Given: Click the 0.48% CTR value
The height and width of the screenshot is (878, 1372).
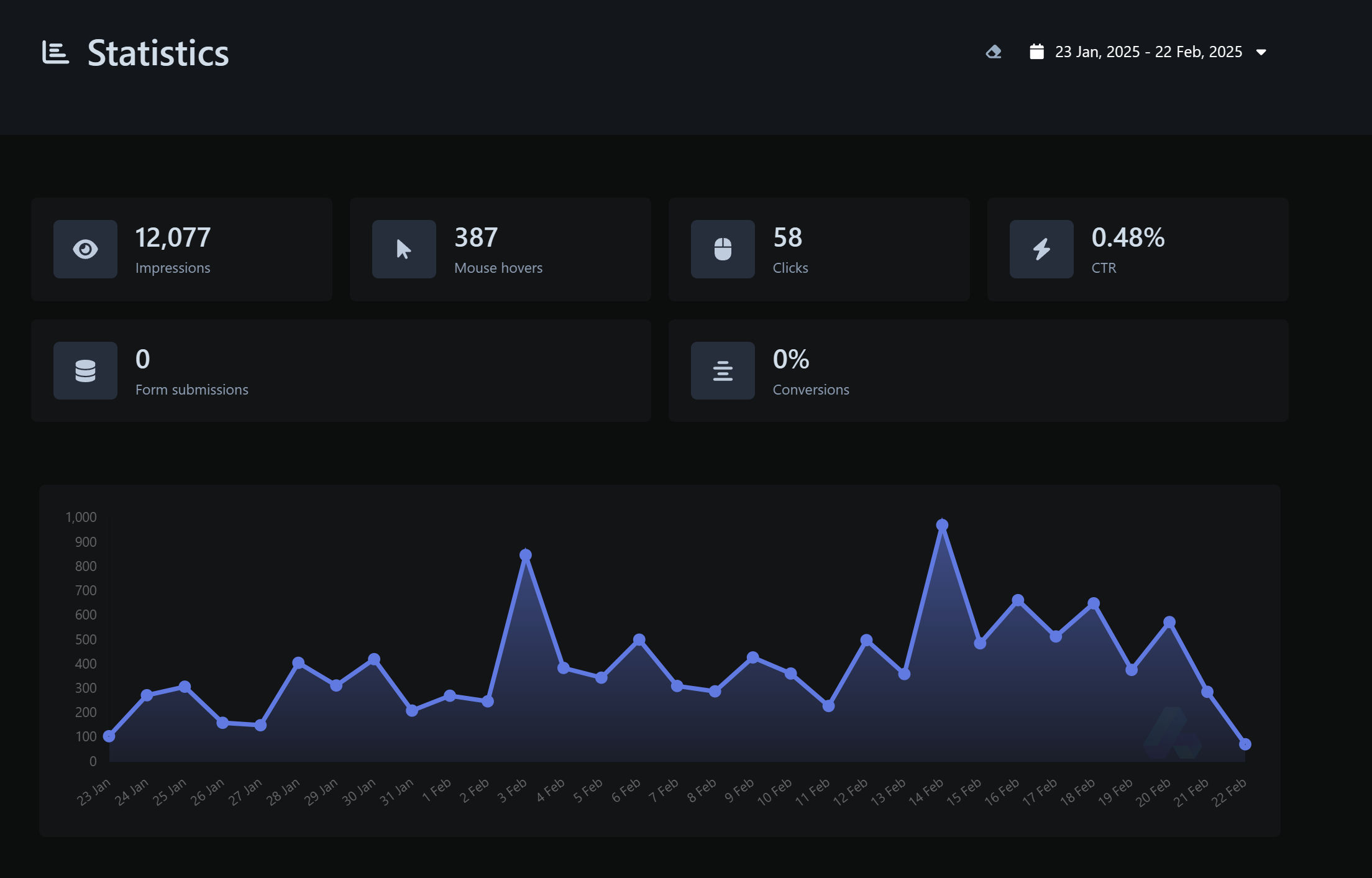Looking at the screenshot, I should 1128,237.
